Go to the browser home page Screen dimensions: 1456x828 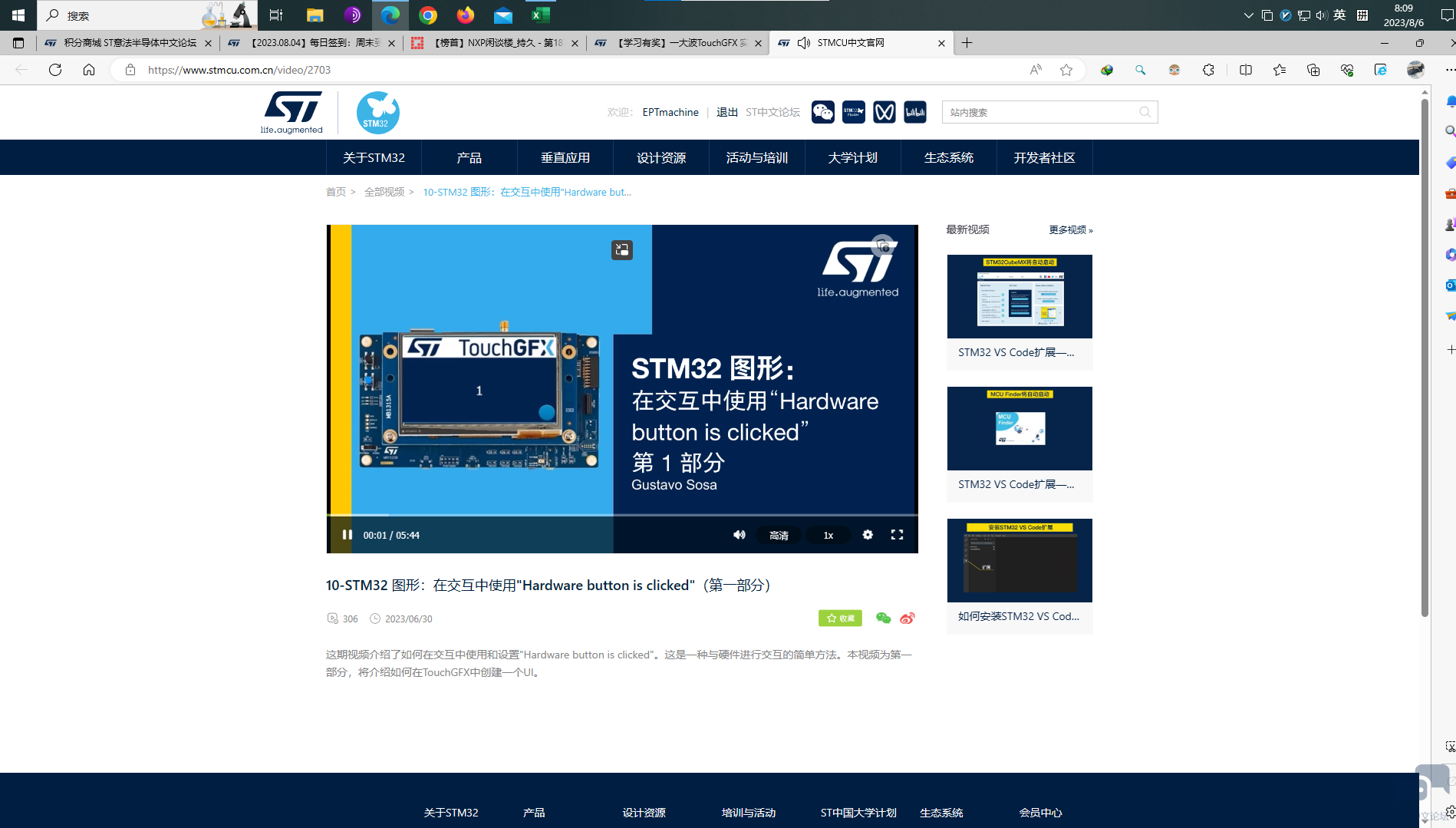pyautogui.click(x=89, y=70)
